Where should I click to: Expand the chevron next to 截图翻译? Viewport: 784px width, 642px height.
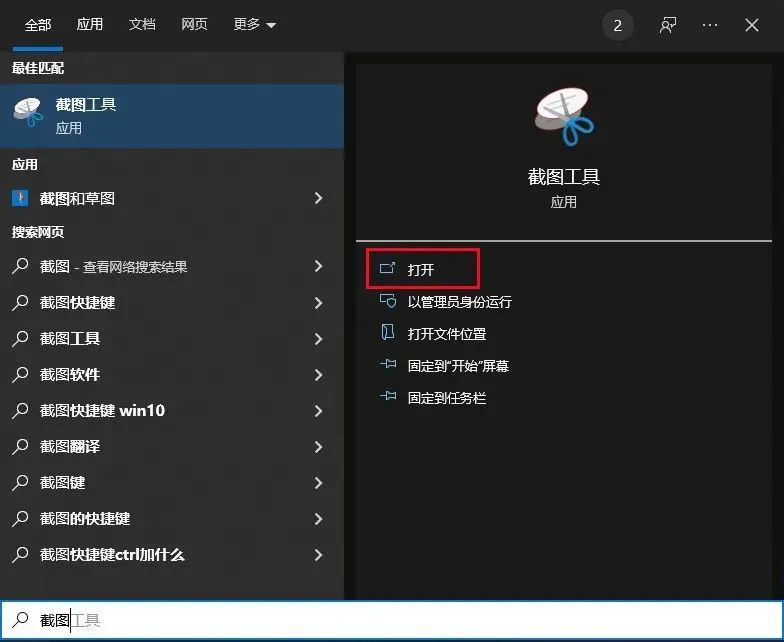point(318,447)
